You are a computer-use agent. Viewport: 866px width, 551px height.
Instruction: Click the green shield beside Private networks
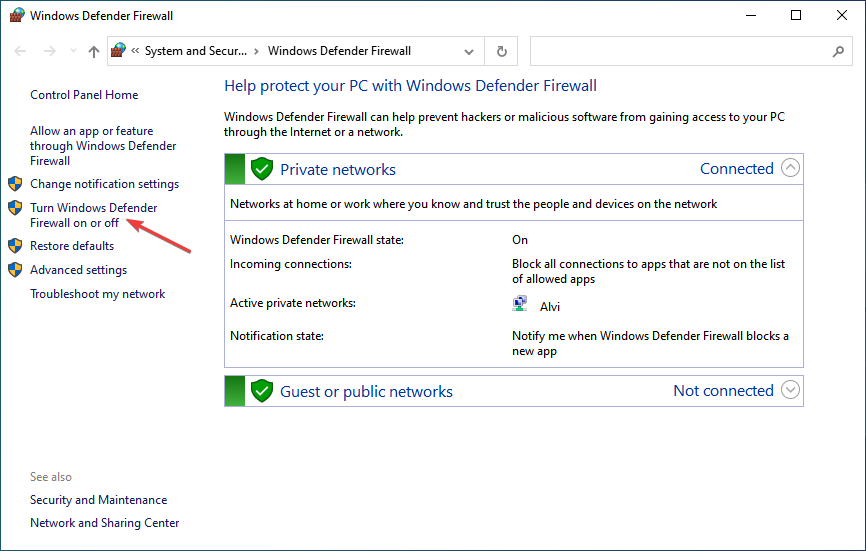click(262, 169)
